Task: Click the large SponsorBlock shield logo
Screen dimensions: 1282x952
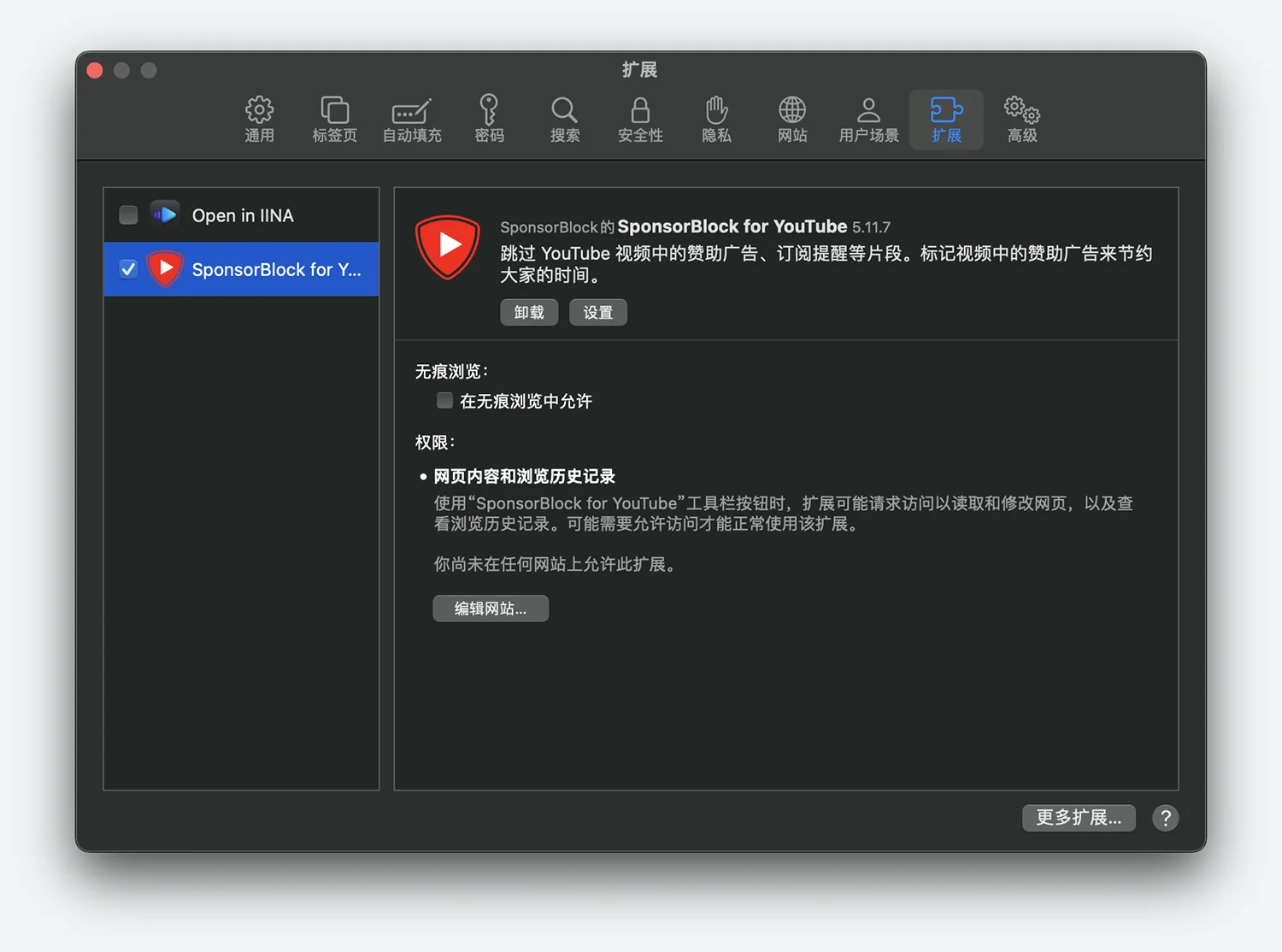Action: click(x=448, y=247)
